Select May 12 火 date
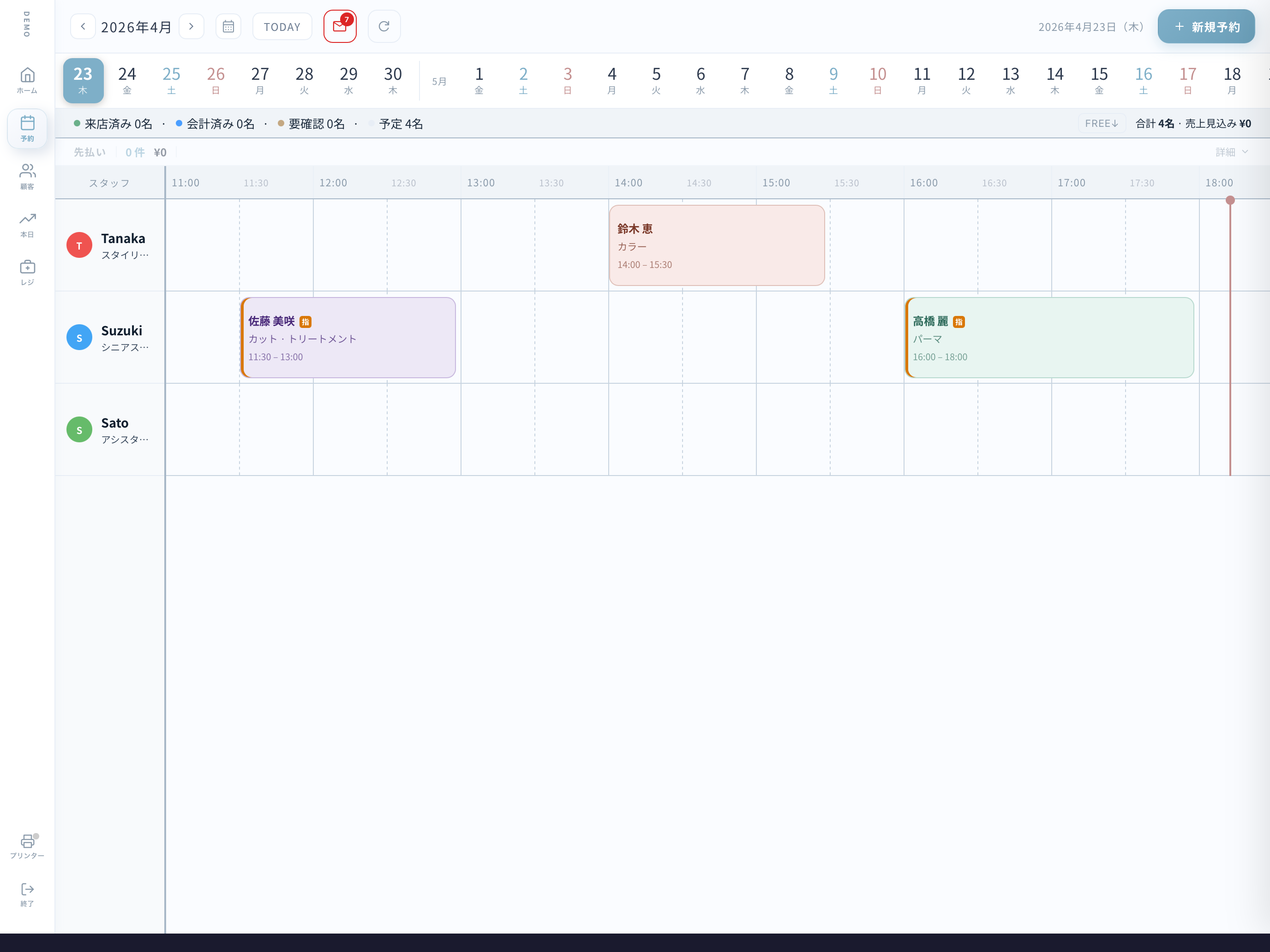 click(x=966, y=80)
